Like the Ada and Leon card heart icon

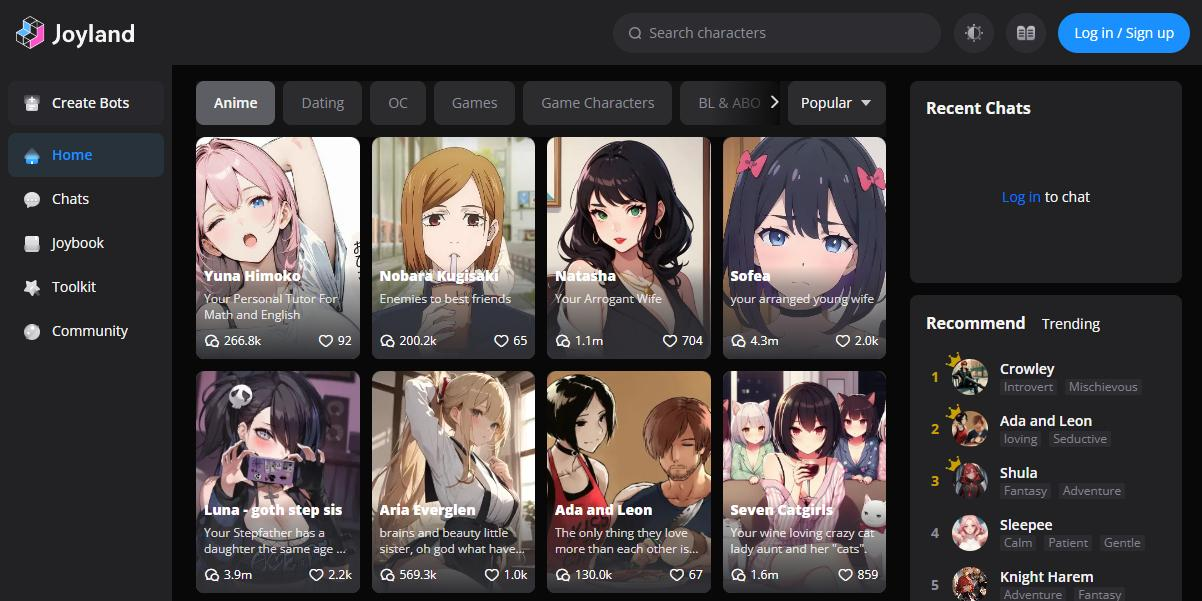click(x=676, y=575)
